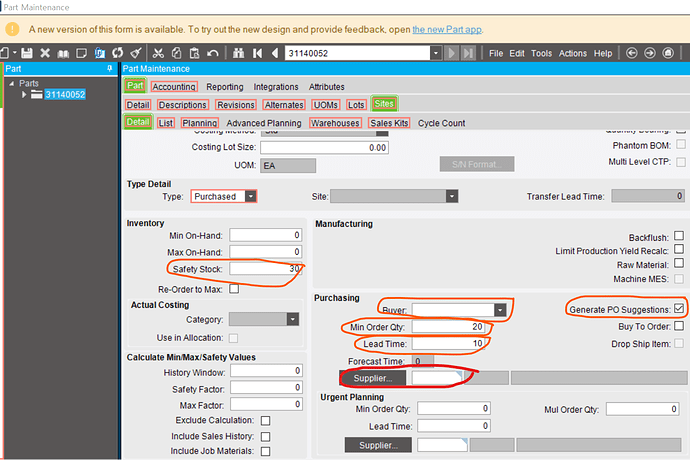Click the Undo arrow icon
This screenshot has width=690, height=460.
(213, 53)
